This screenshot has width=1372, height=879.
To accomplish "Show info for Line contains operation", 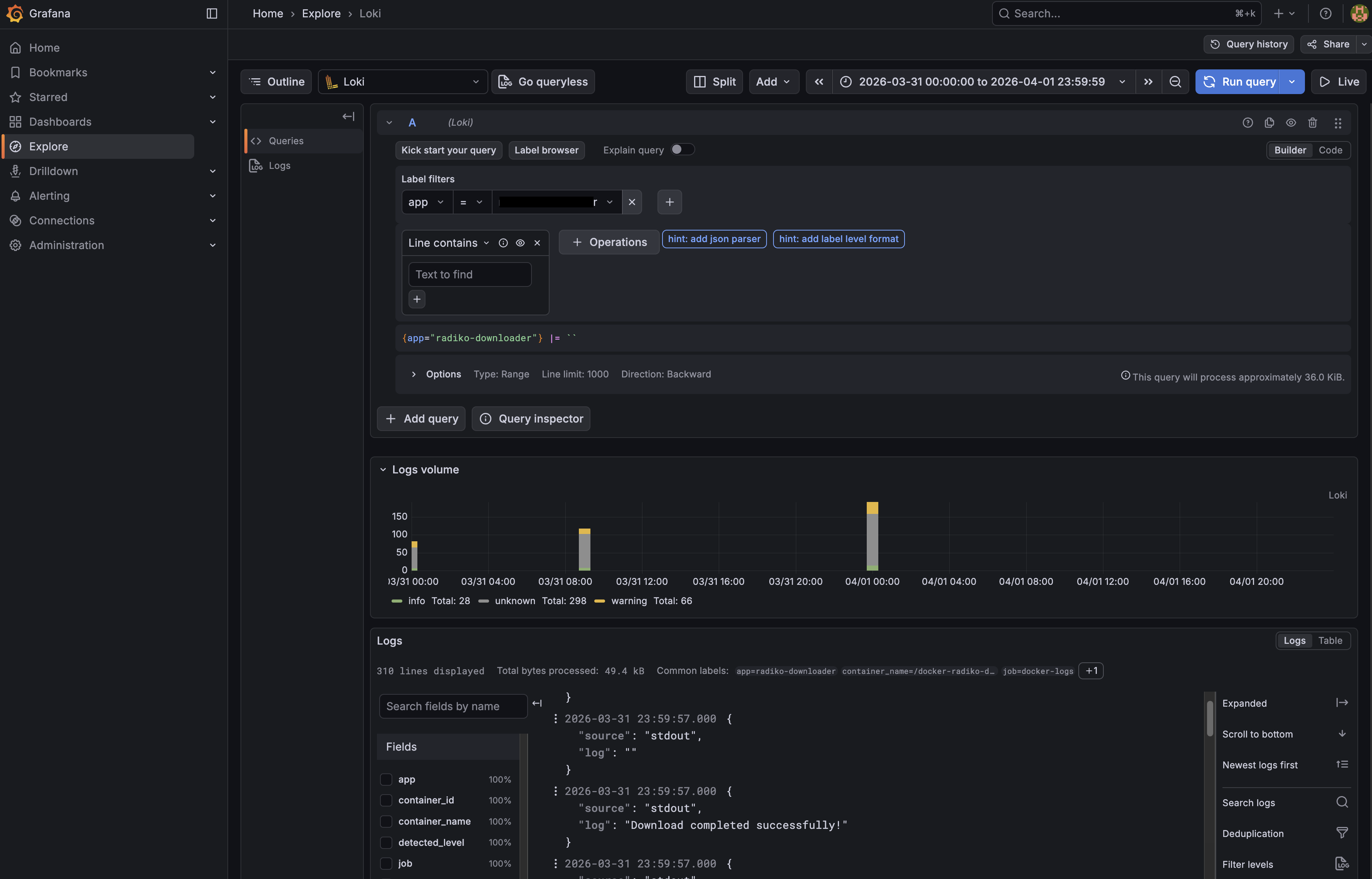I will [503, 243].
